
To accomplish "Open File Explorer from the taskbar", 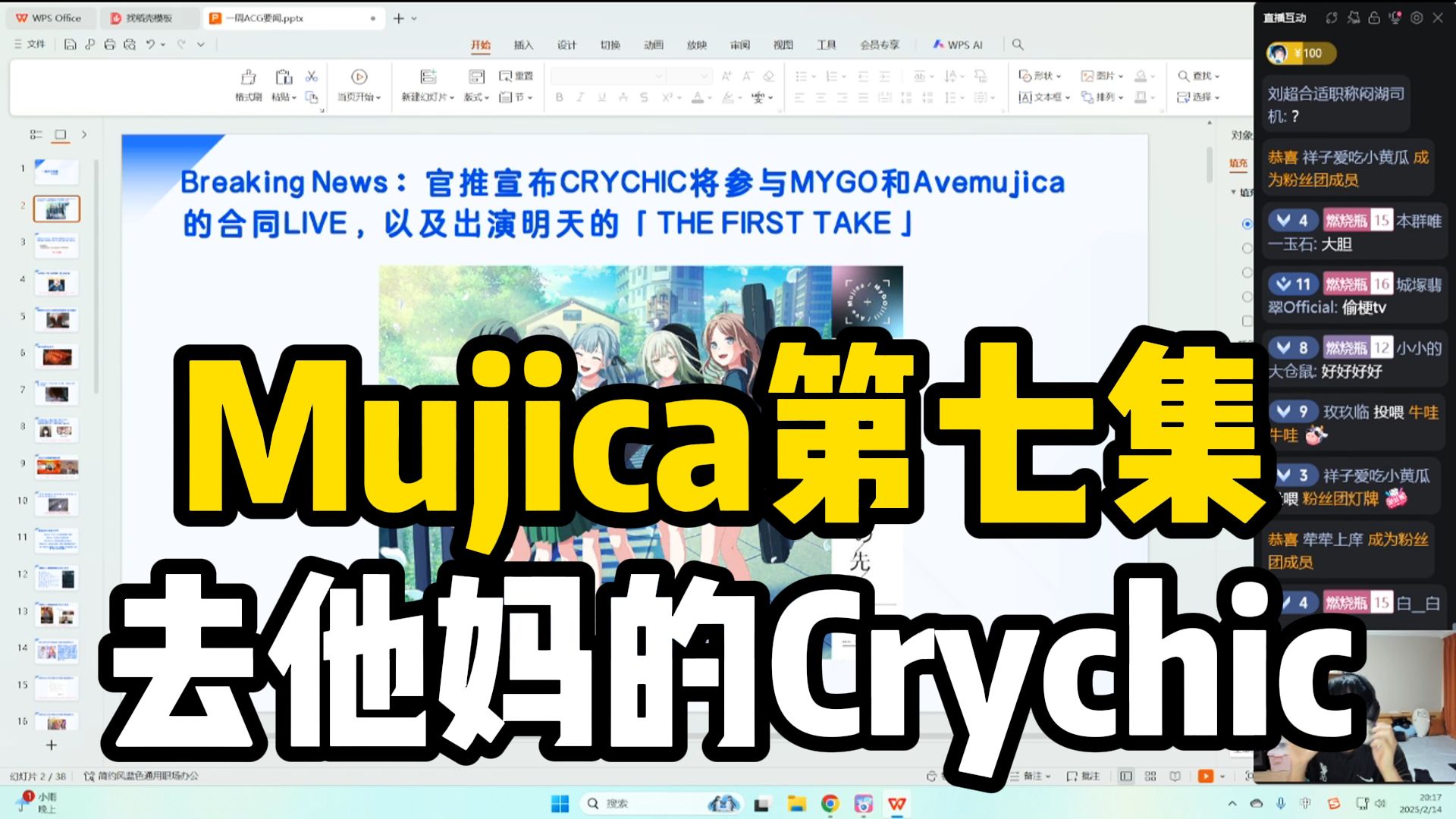I will click(x=796, y=803).
